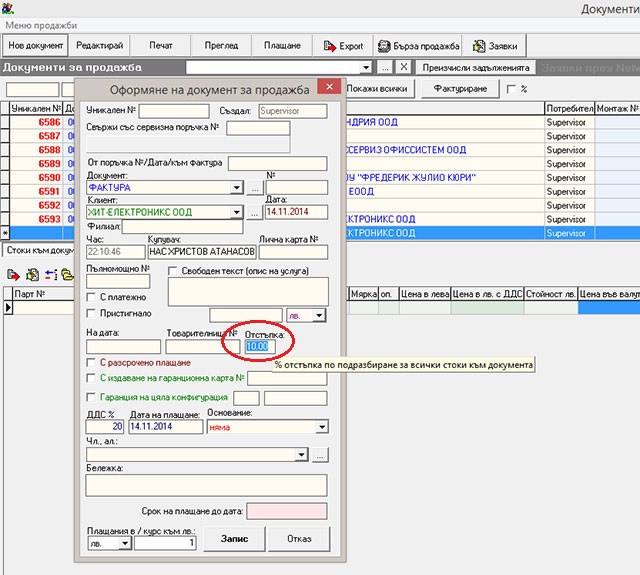
Task: Click the red-arrow export icon above items grid
Action: point(13,275)
